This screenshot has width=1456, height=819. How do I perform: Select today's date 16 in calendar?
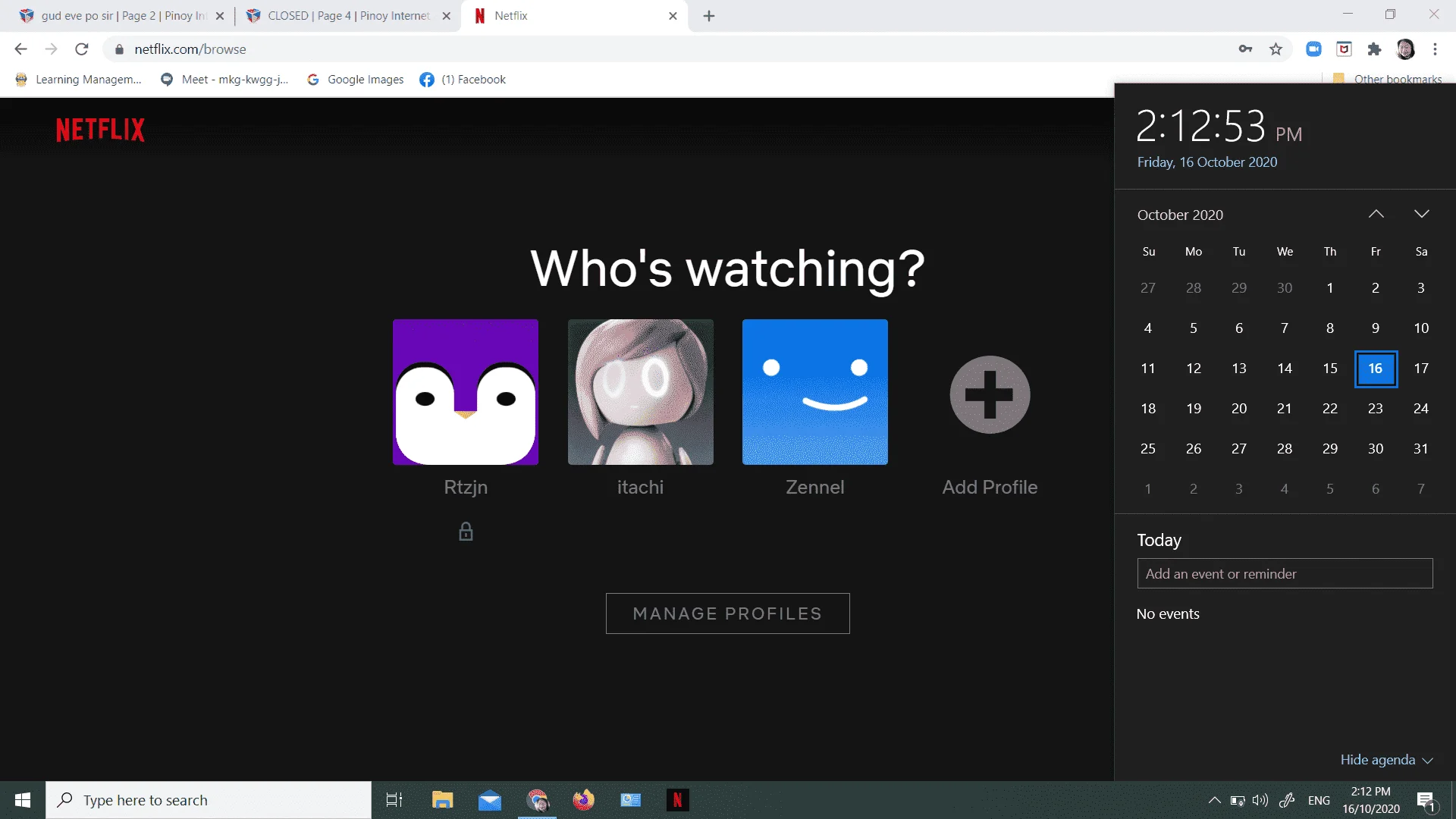[1376, 369]
